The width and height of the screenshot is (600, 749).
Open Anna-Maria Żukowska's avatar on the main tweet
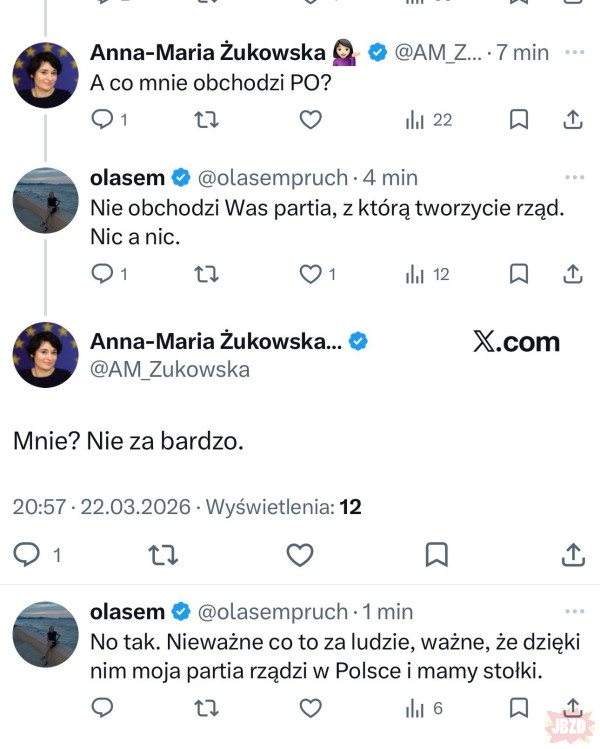pos(45,355)
